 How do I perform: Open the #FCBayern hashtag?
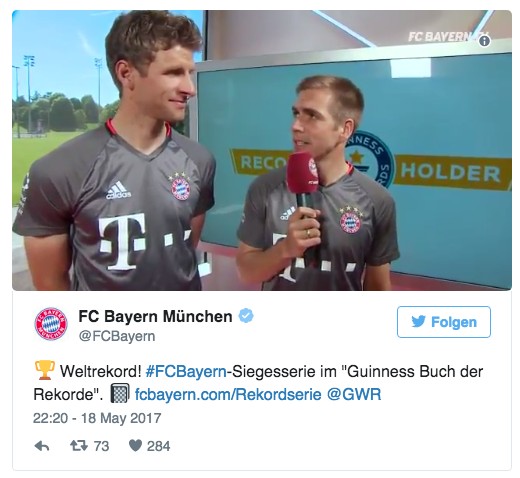coord(186,371)
